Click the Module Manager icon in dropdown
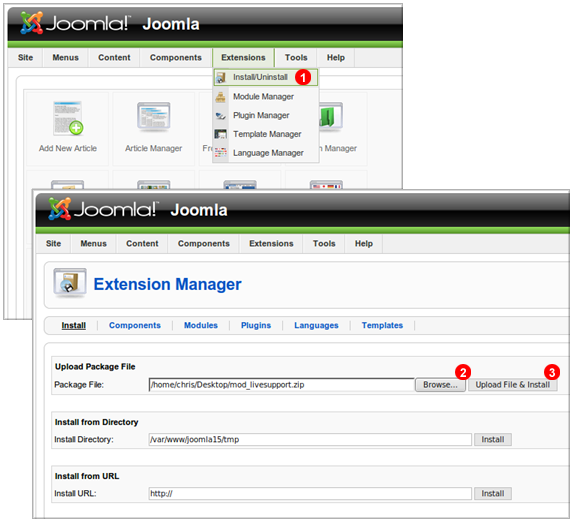The image size is (575, 524). 220,97
